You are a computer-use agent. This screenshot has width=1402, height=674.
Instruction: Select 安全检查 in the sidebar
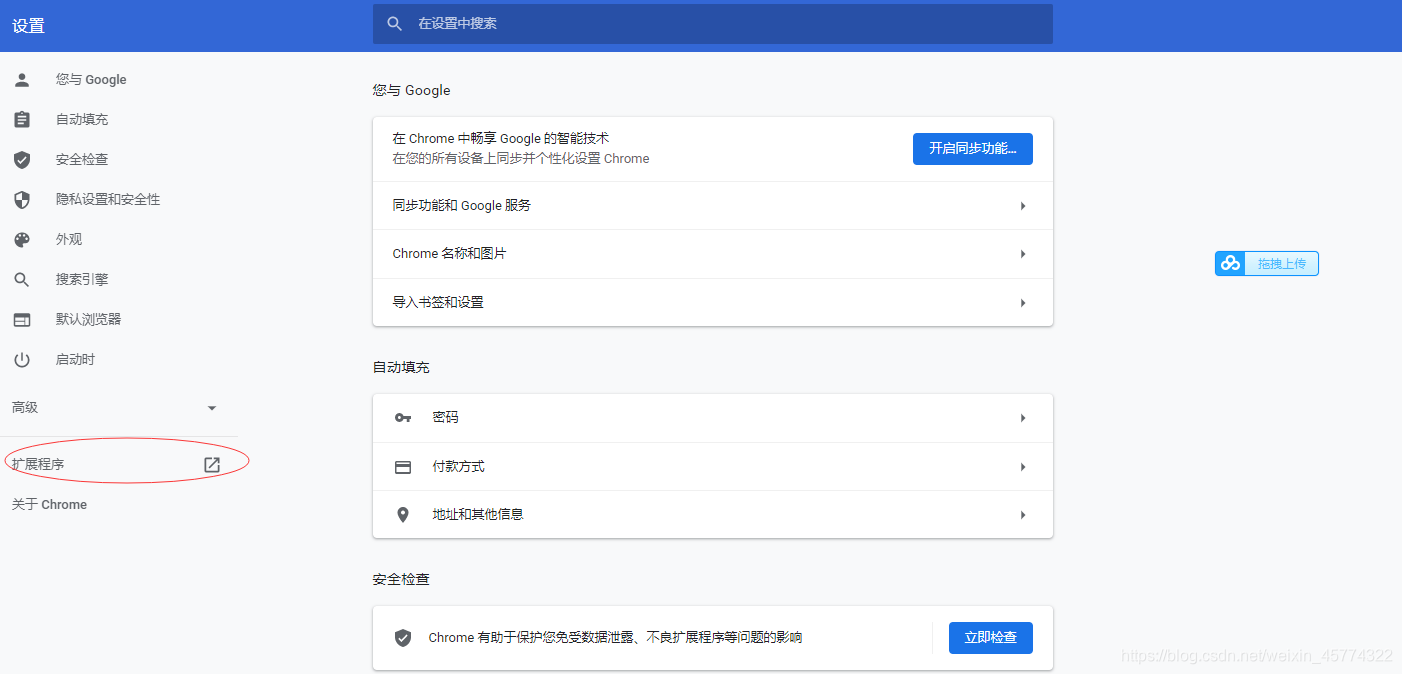(82, 160)
